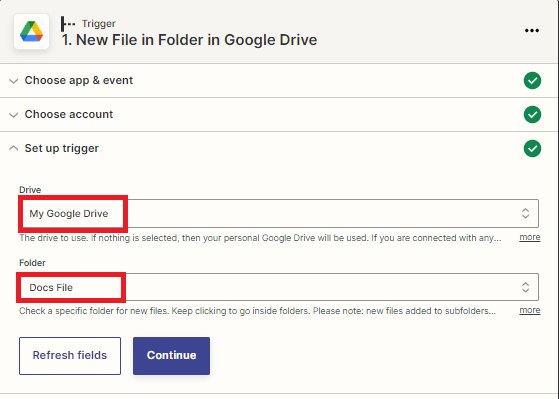
Task: Click the Drive field up-down arrows
Action: (525, 214)
